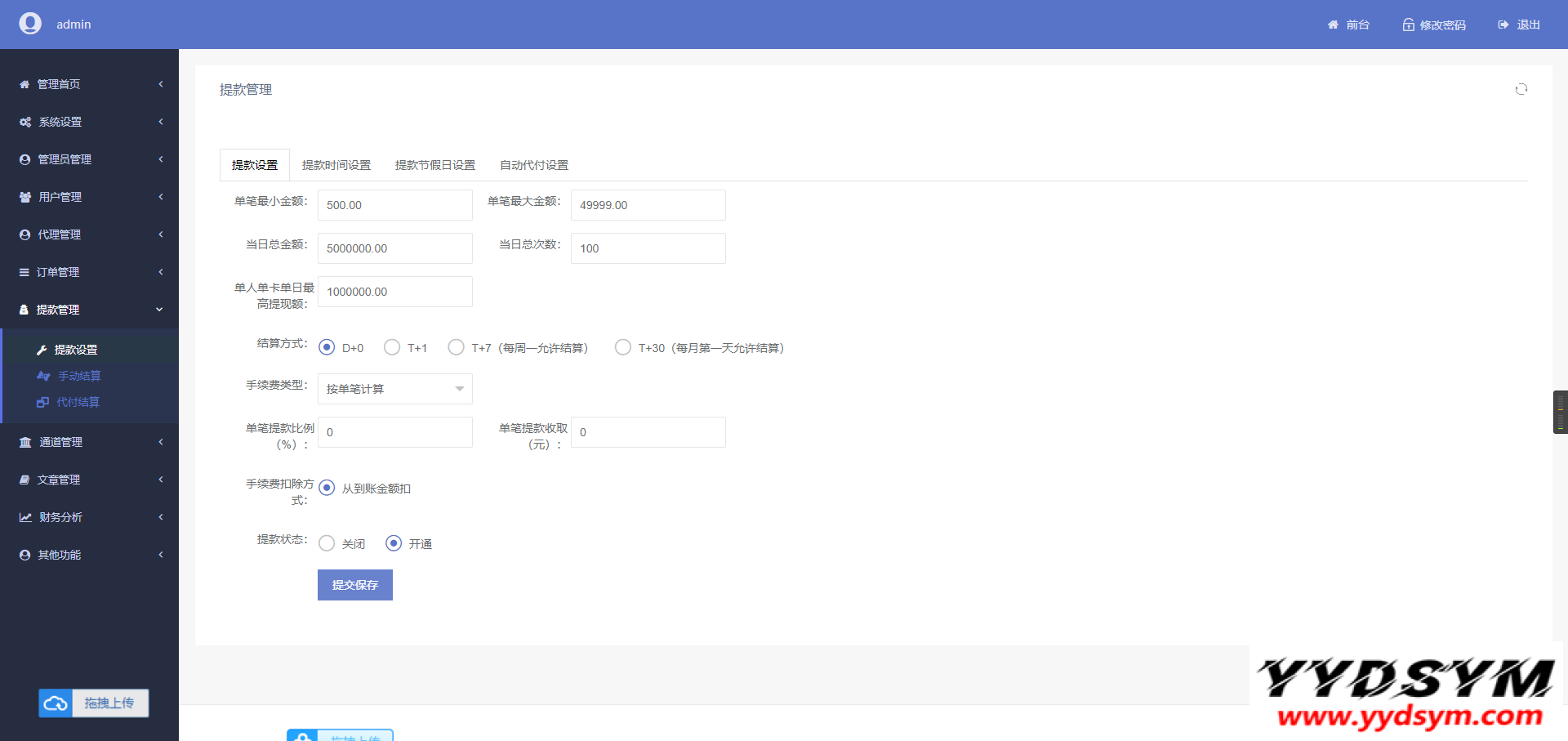Viewport: 1568px width, 741px height.
Task: Switch to the 提款时间设置 tab
Action: coord(336,165)
